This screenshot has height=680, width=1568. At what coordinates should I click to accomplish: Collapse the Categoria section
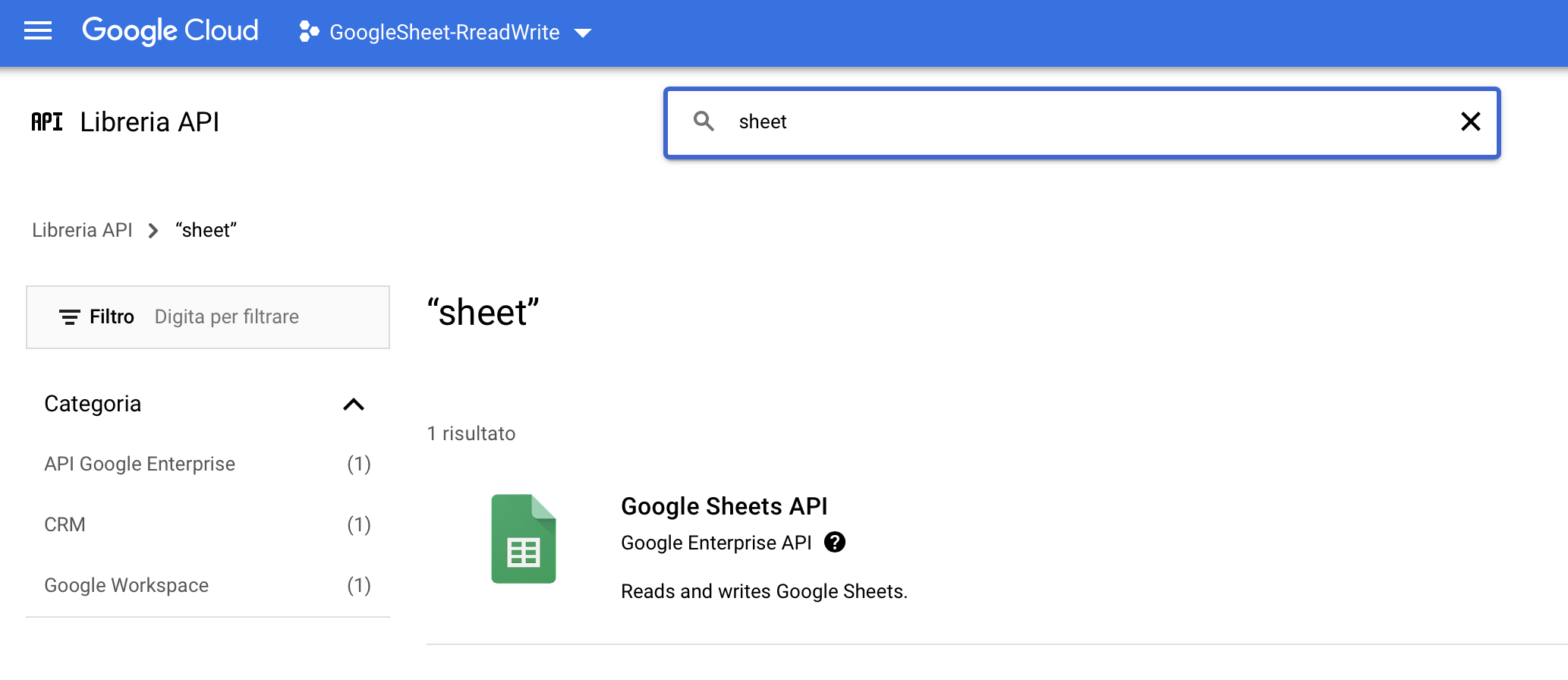[353, 404]
